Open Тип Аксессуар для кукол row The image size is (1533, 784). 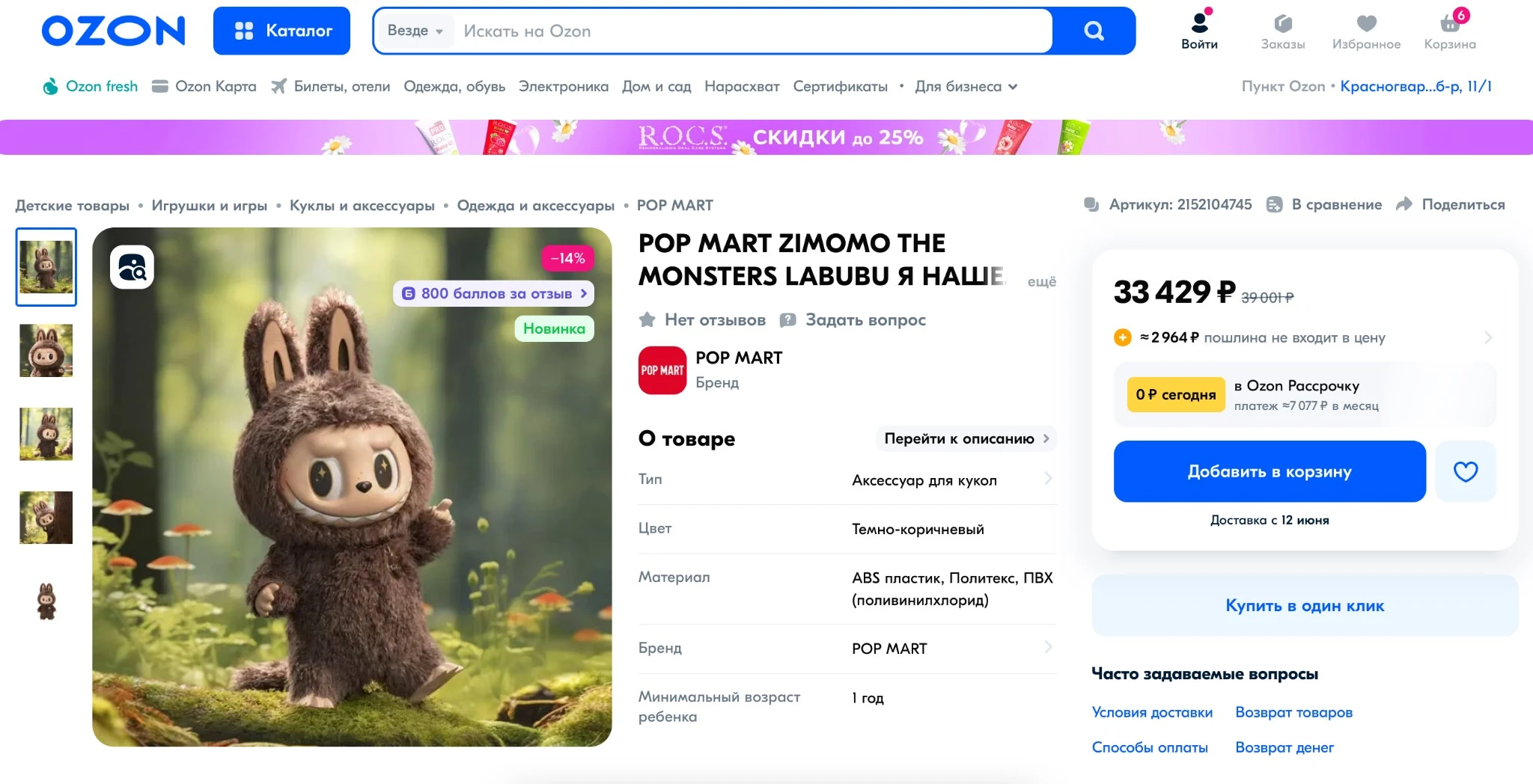click(847, 480)
